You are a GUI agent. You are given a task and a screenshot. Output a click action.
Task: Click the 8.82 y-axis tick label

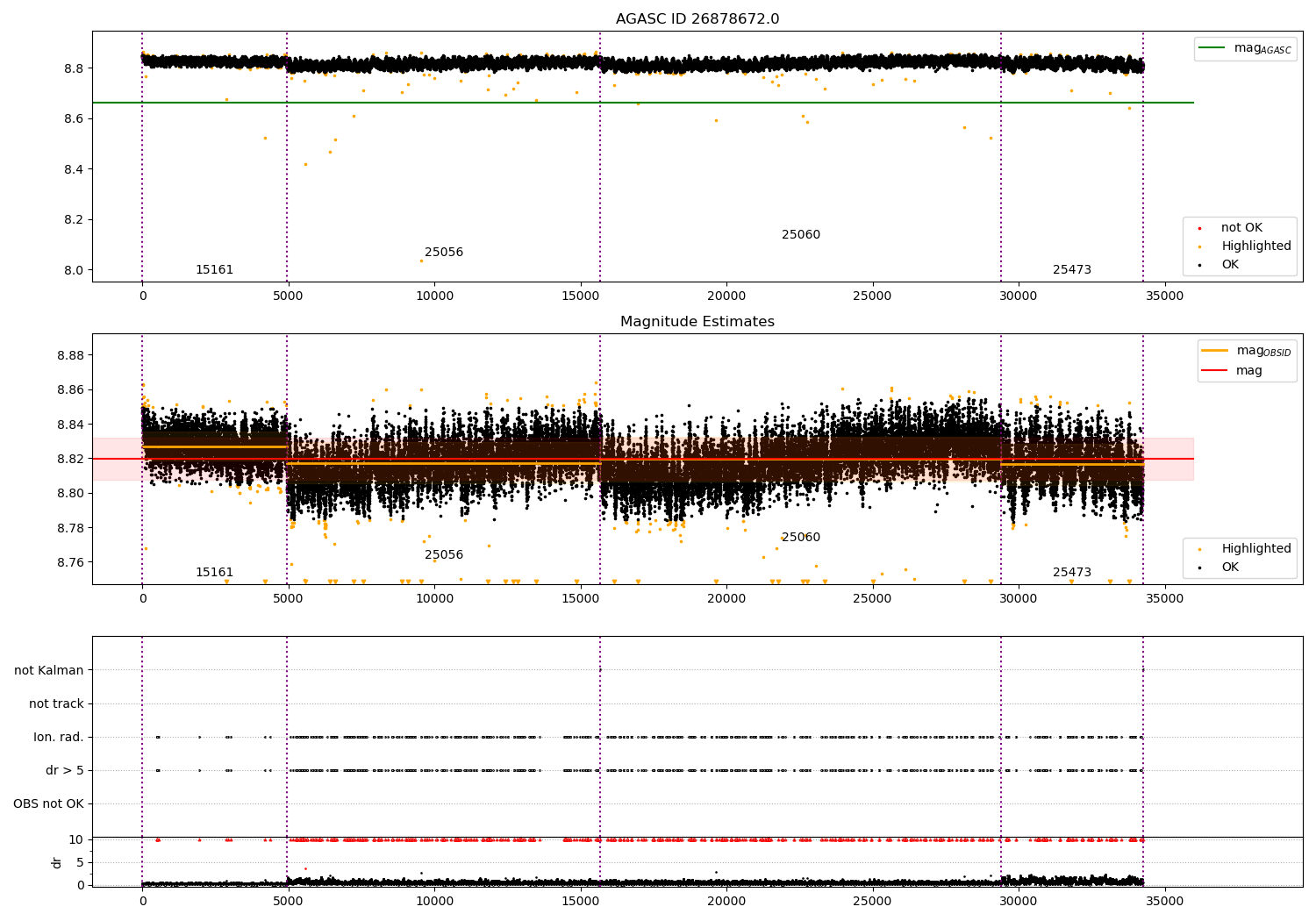point(70,459)
